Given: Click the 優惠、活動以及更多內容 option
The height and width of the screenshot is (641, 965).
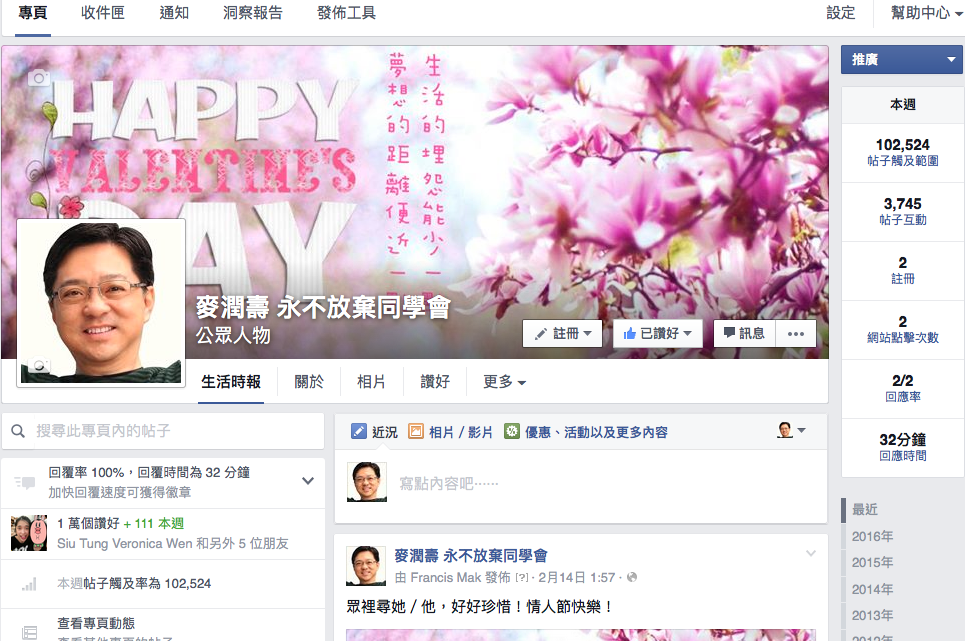Looking at the screenshot, I should [x=587, y=432].
